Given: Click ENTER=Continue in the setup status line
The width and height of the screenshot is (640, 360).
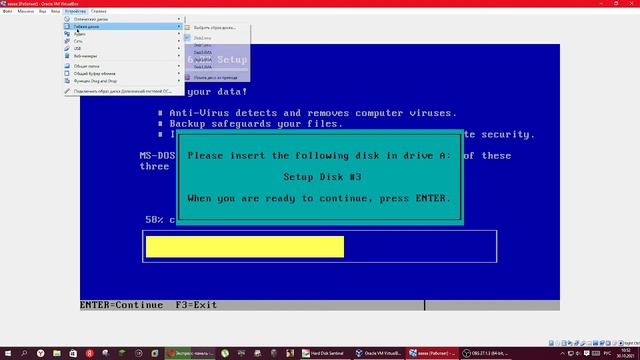Looking at the screenshot, I should (x=122, y=305).
